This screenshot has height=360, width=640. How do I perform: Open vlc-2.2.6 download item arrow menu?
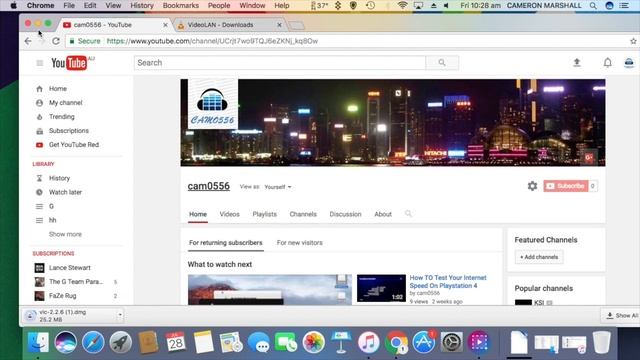click(x=120, y=315)
